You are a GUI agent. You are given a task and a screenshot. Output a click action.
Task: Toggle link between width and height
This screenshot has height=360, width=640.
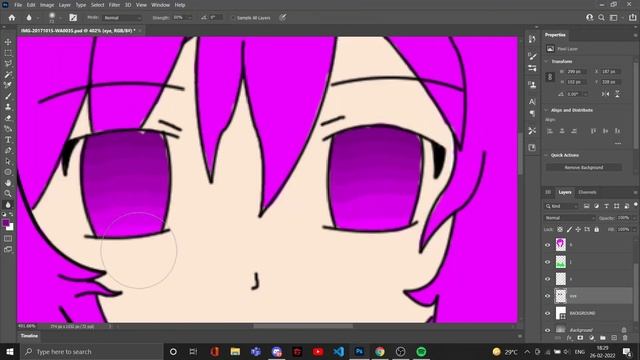click(550, 77)
